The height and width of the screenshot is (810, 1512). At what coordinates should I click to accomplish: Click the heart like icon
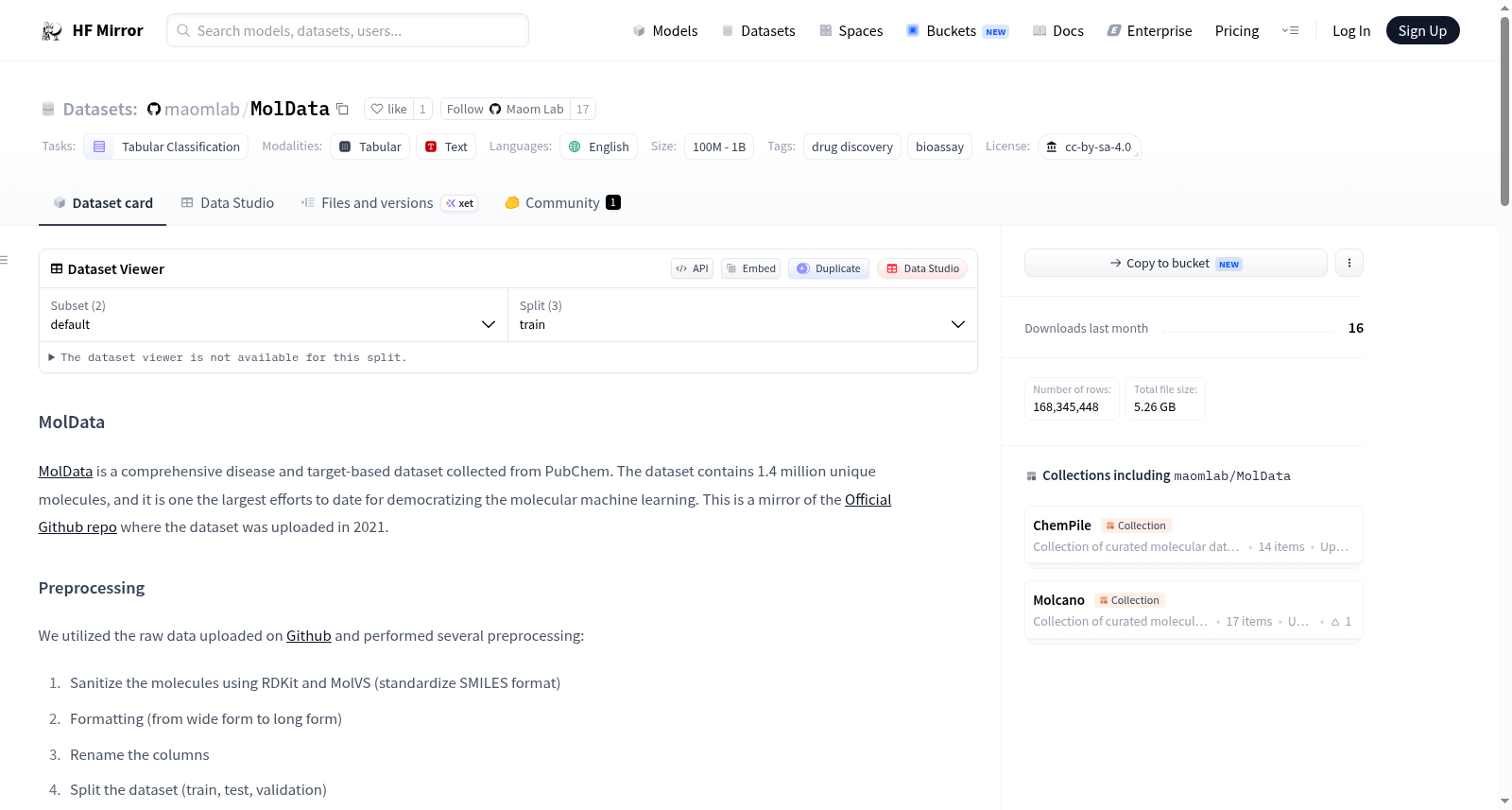(x=377, y=109)
